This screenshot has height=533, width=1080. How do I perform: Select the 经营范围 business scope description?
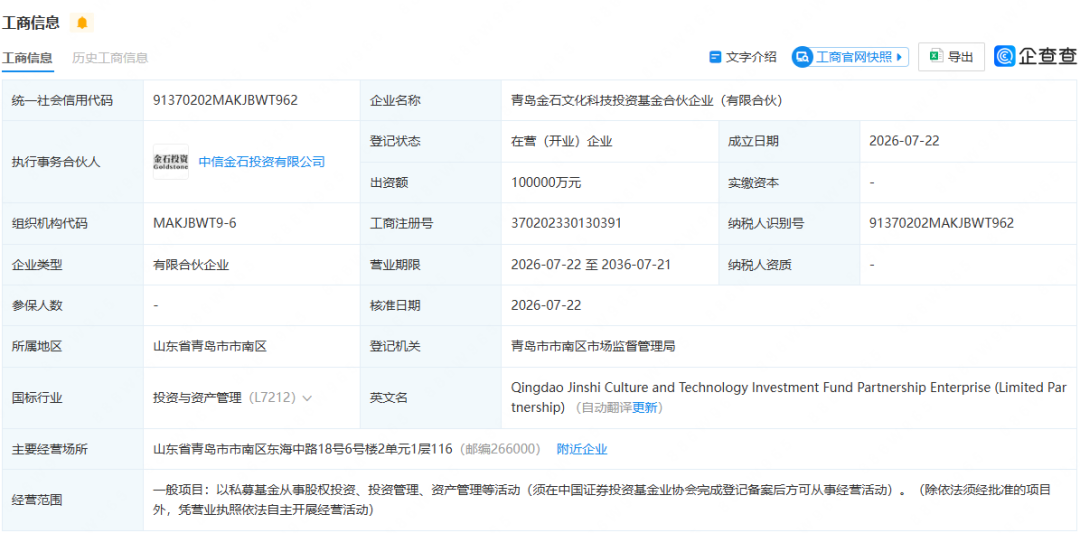(x=601, y=501)
